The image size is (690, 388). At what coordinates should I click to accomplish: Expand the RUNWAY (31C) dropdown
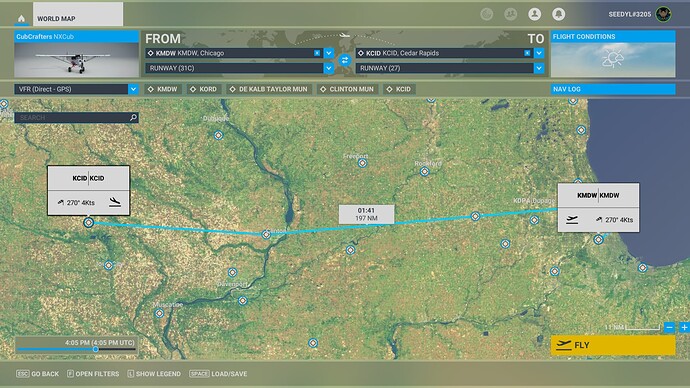[329, 68]
